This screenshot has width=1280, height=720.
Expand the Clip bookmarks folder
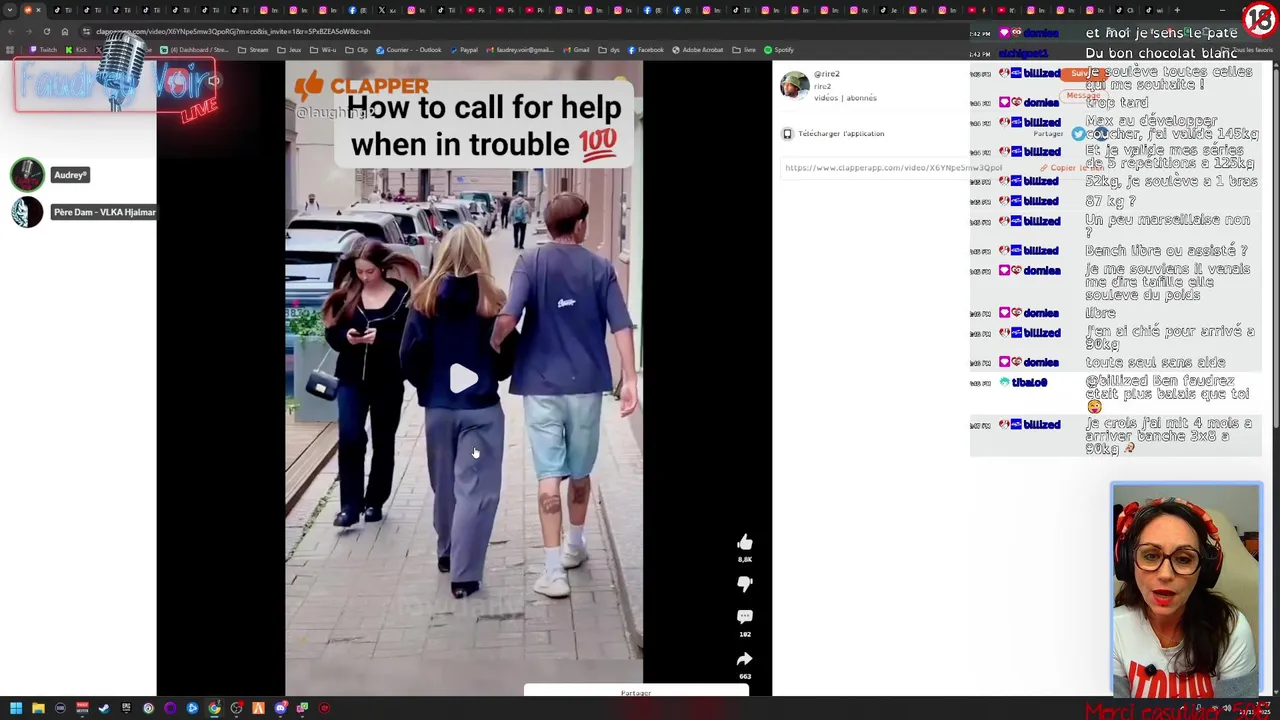pos(357,50)
